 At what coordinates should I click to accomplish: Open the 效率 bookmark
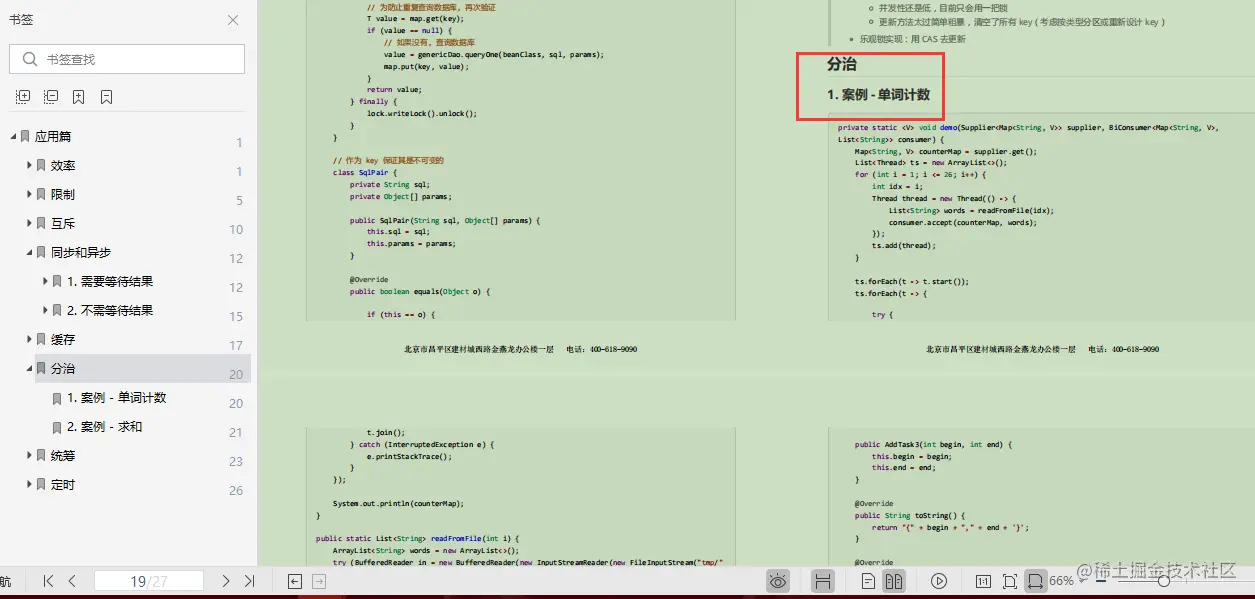(x=63, y=165)
